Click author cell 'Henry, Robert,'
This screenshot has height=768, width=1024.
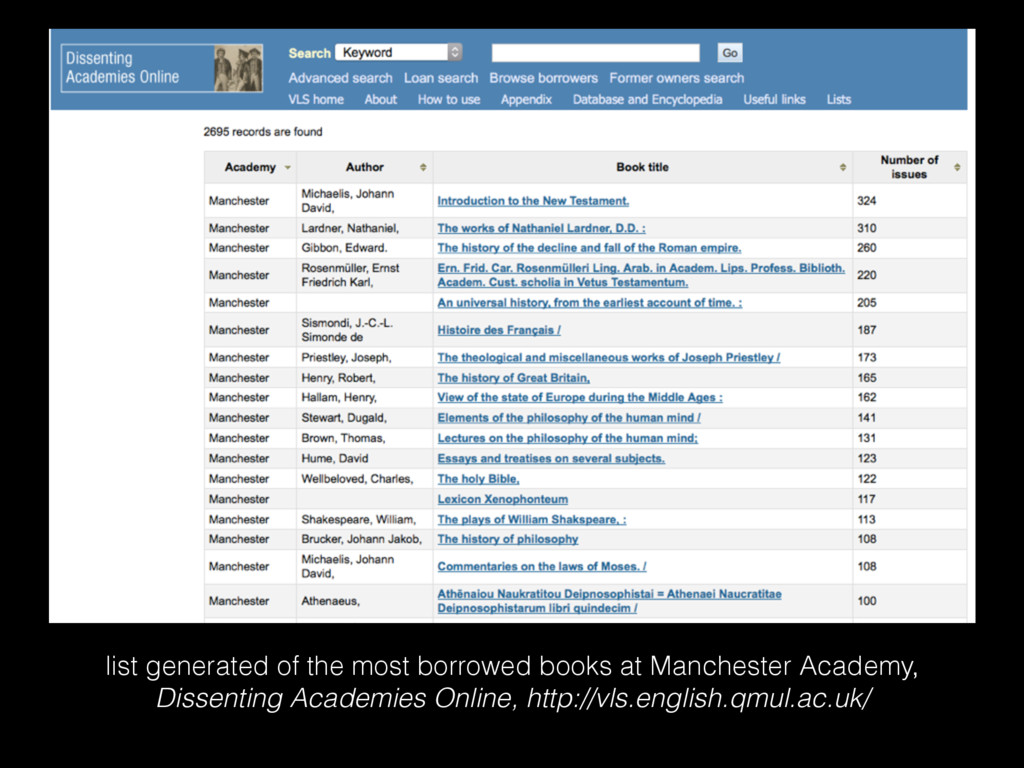(338, 378)
